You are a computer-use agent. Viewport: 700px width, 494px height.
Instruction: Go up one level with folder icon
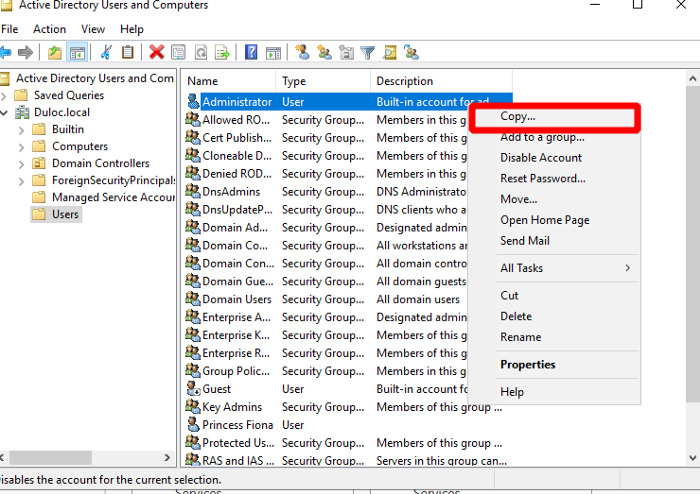[55, 53]
